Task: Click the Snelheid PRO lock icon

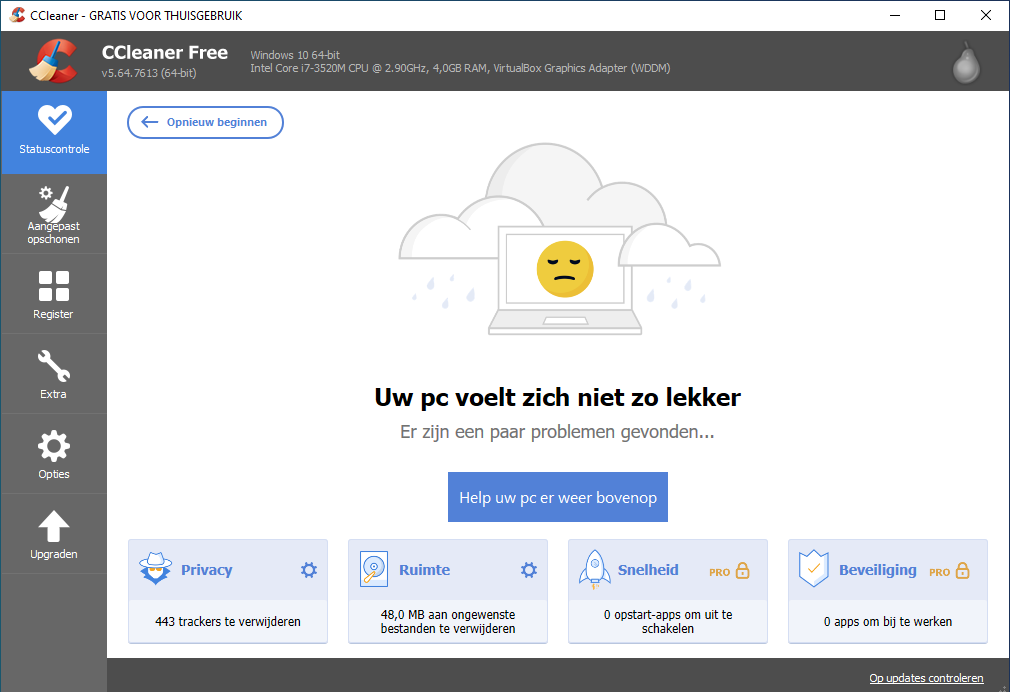Action: point(742,571)
